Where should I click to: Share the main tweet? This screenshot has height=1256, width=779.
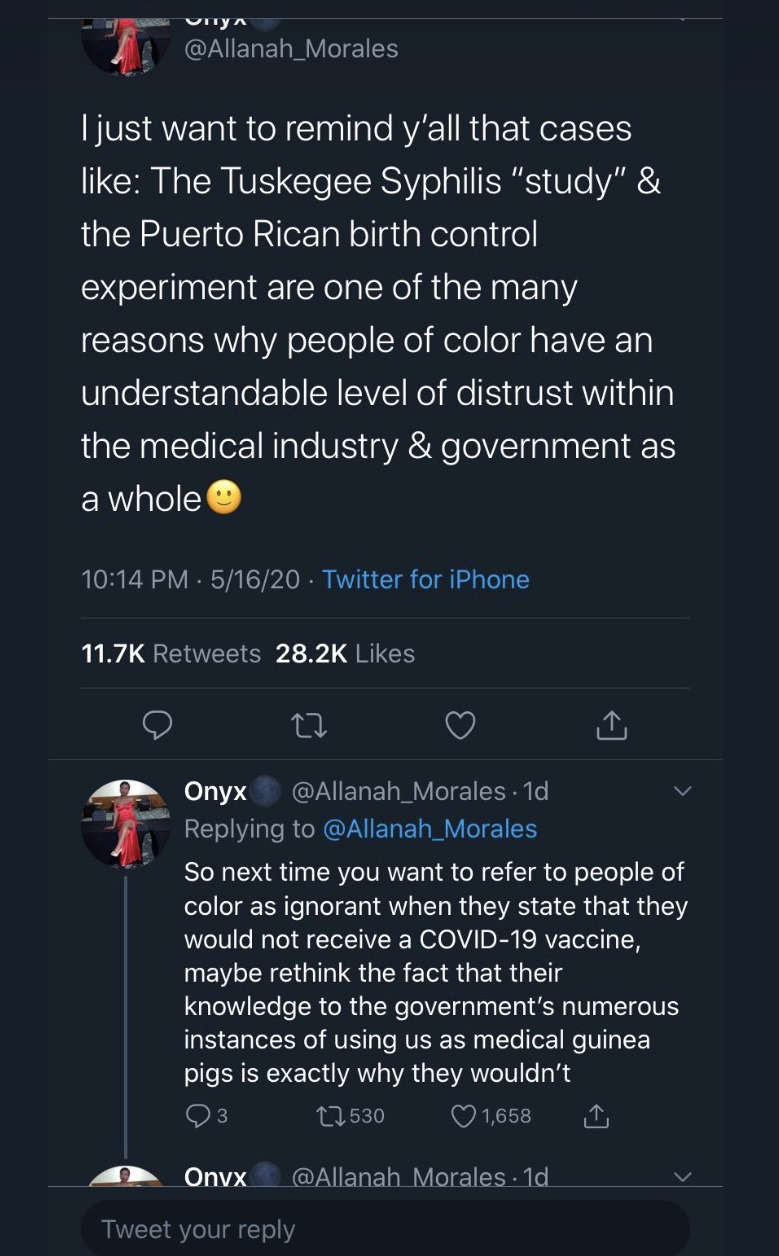click(611, 725)
